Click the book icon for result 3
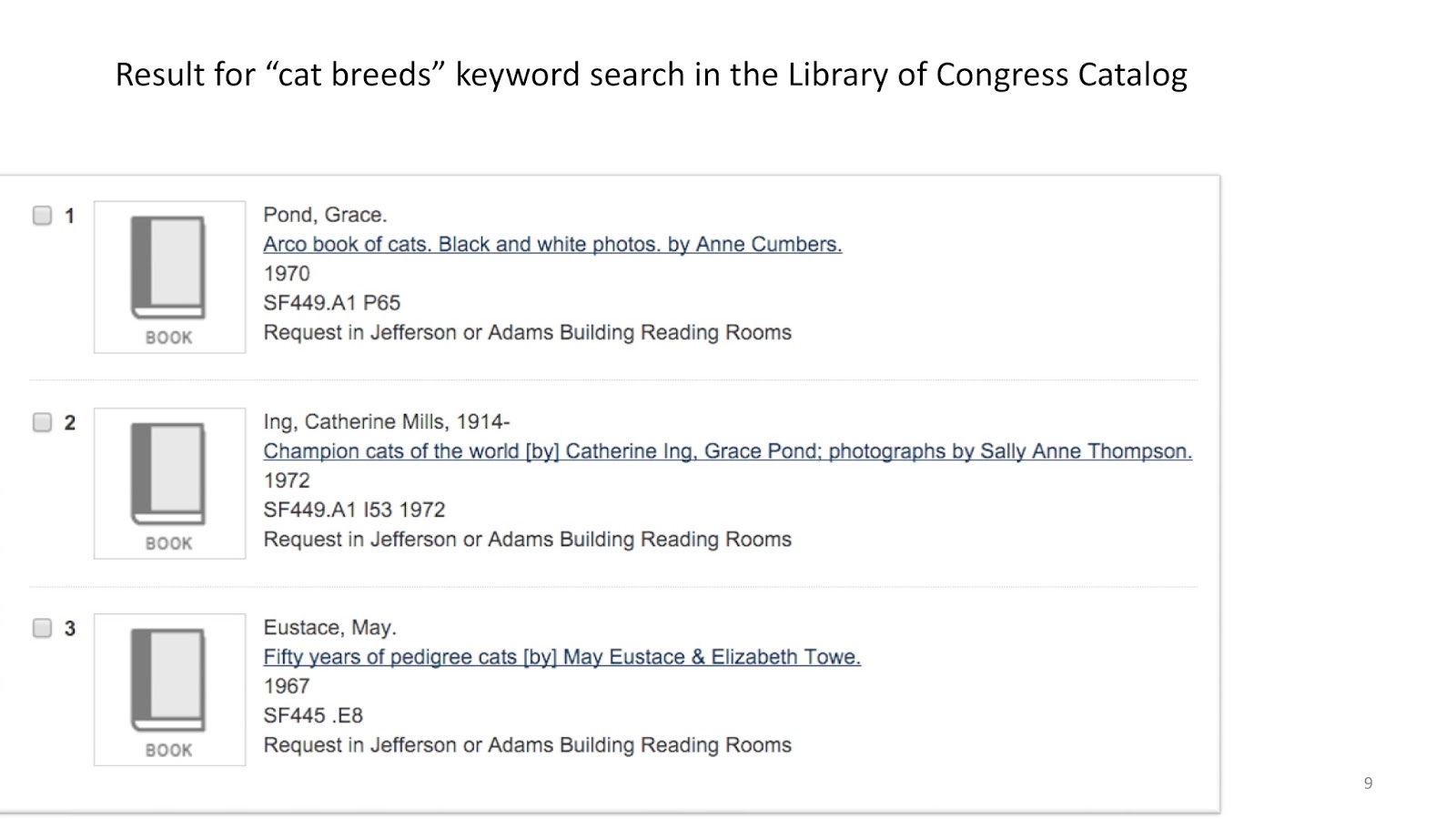The width and height of the screenshot is (1456, 819). point(169,689)
